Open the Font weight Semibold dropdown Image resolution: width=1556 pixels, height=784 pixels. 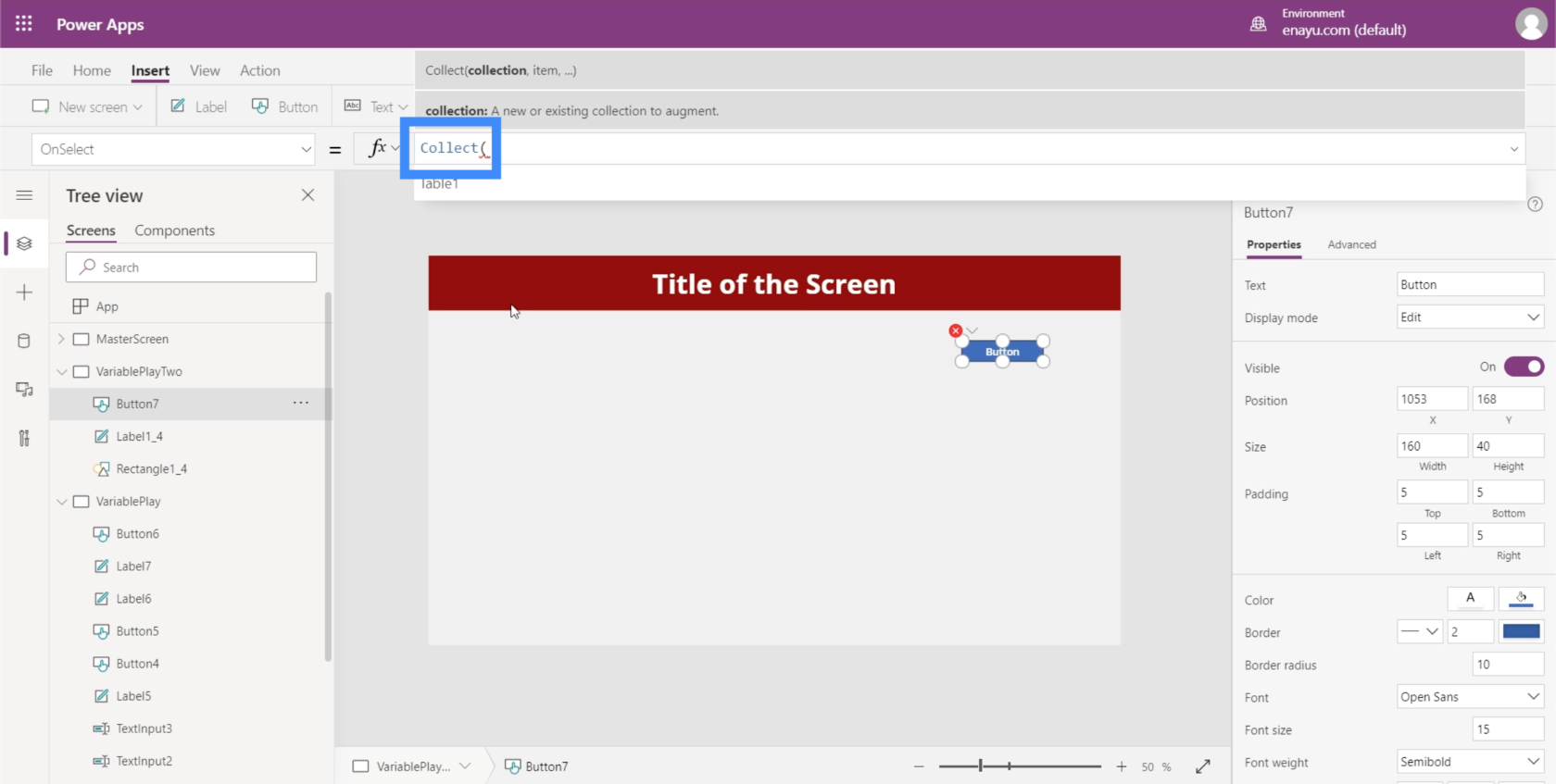[x=1470, y=761]
